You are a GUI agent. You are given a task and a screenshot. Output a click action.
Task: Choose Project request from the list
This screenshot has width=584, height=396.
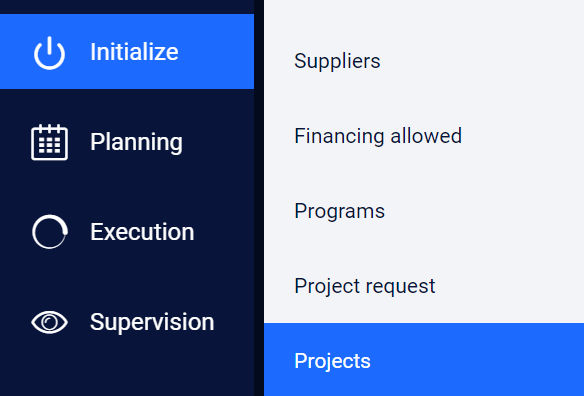(x=365, y=286)
